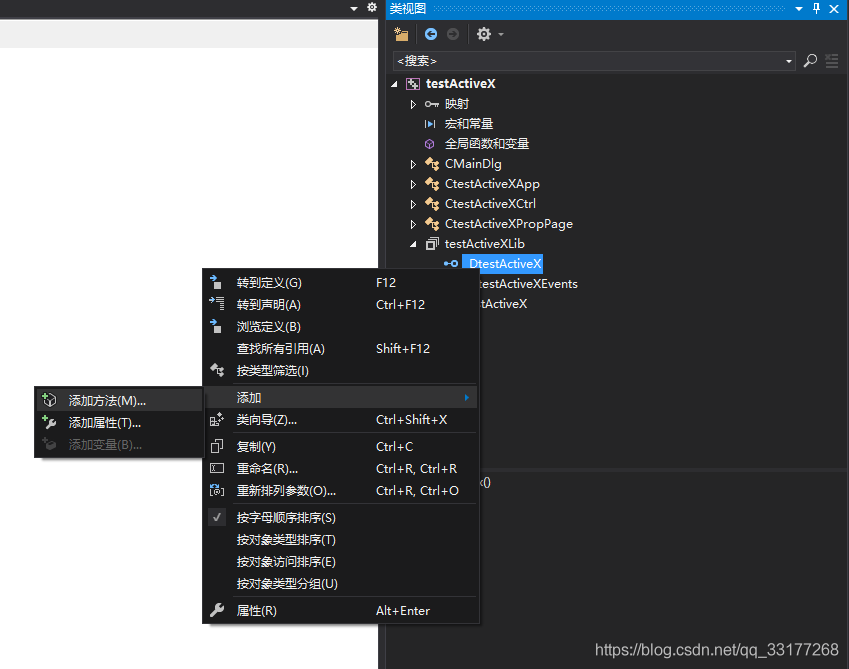Click the list options icon beside search
The image size is (849, 669).
[832, 61]
